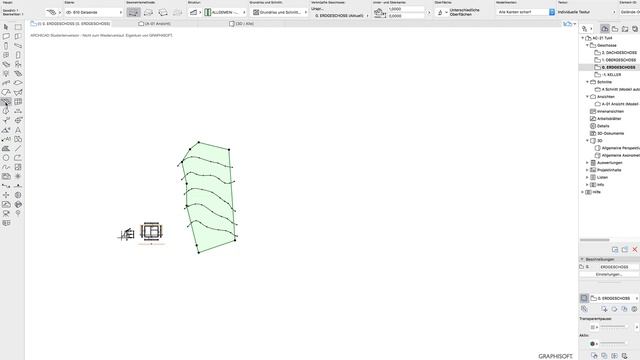The width and height of the screenshot is (640, 360).
Task: Toggle trace reference icon button
Action: 584,298
